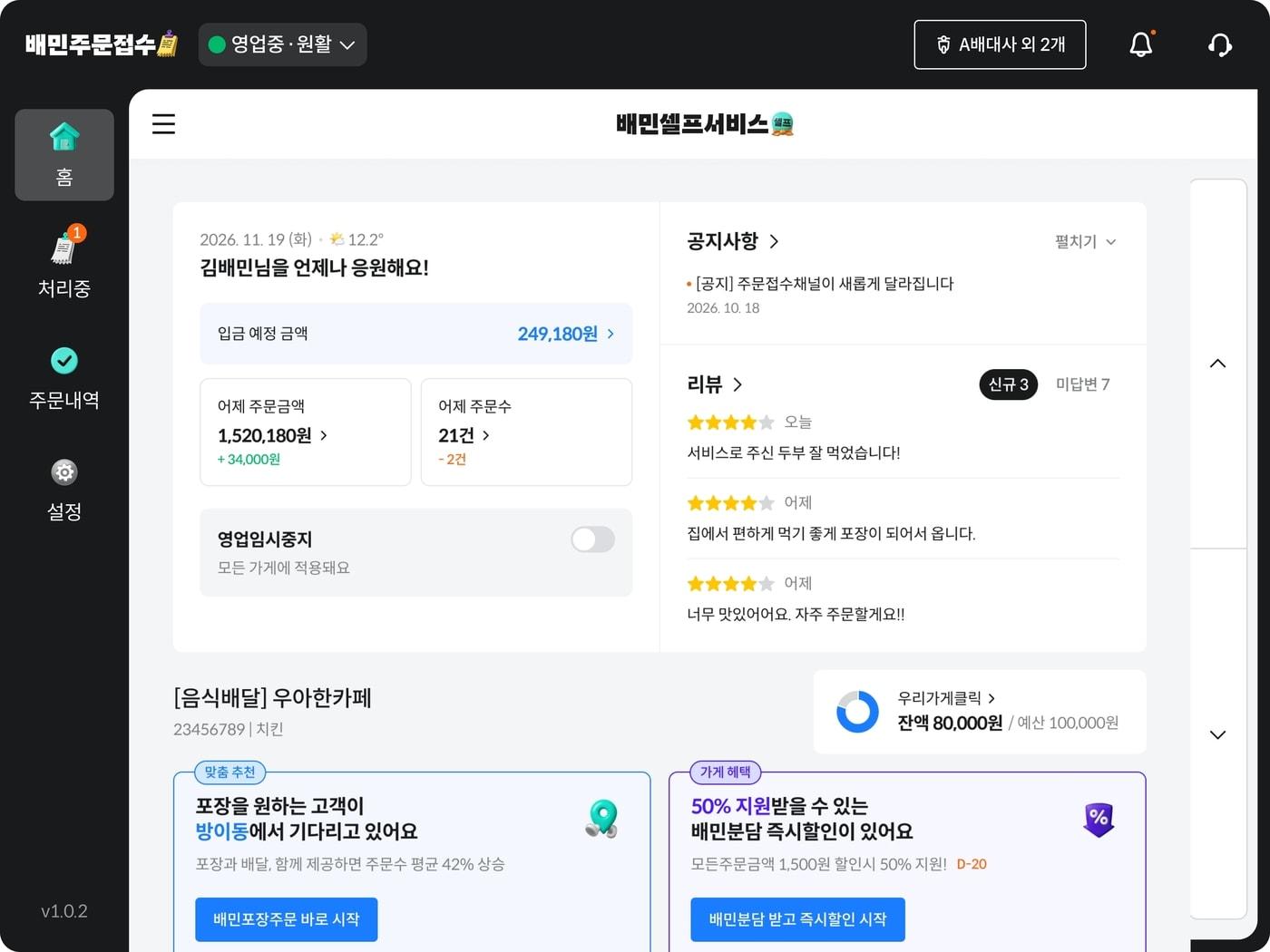This screenshot has height=952, width=1270.
Task: Open notifications bell icon
Action: (x=1141, y=44)
